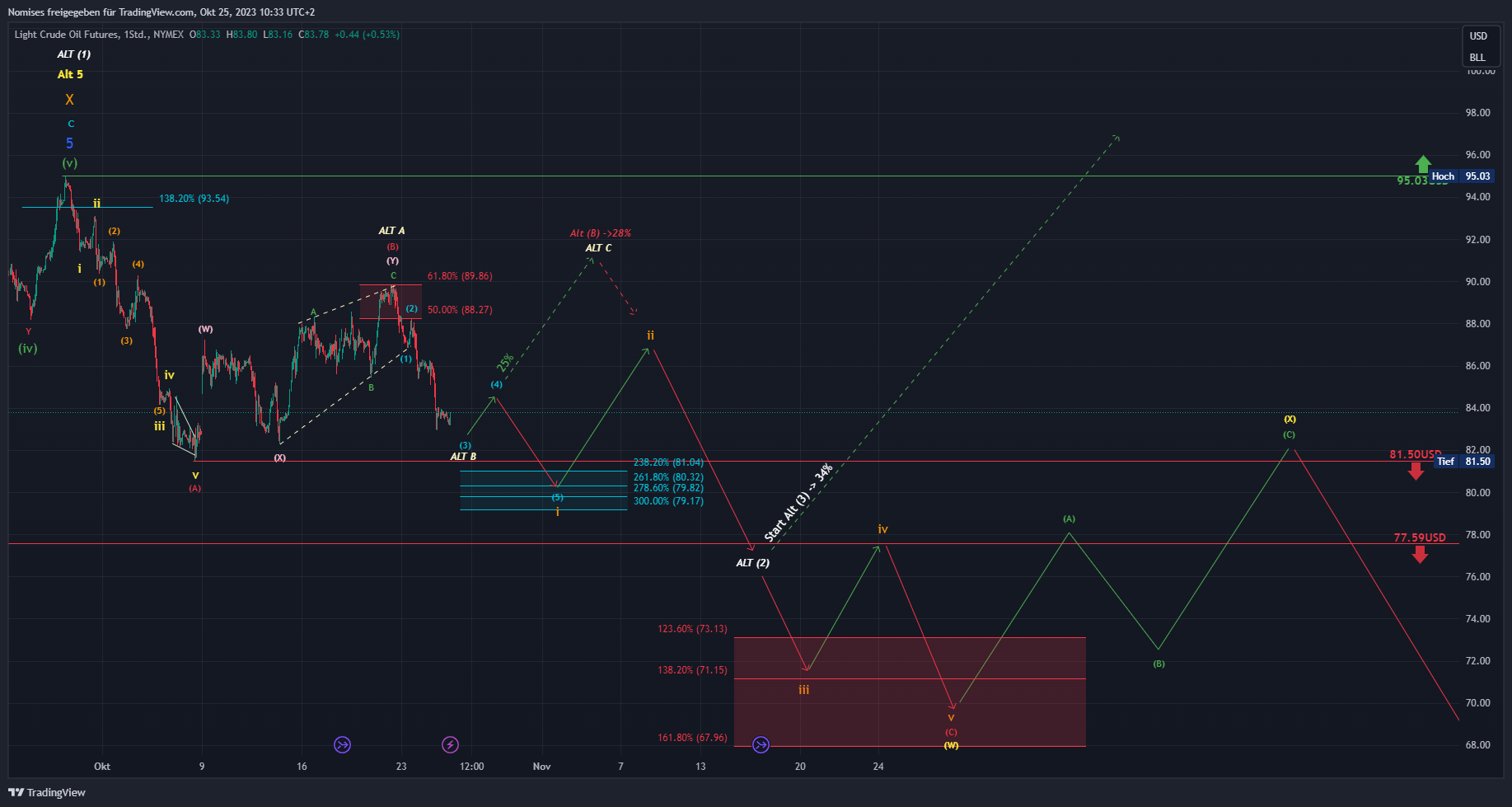Click the ALT (1) label at top left
The height and width of the screenshot is (807, 1512).
pos(74,54)
